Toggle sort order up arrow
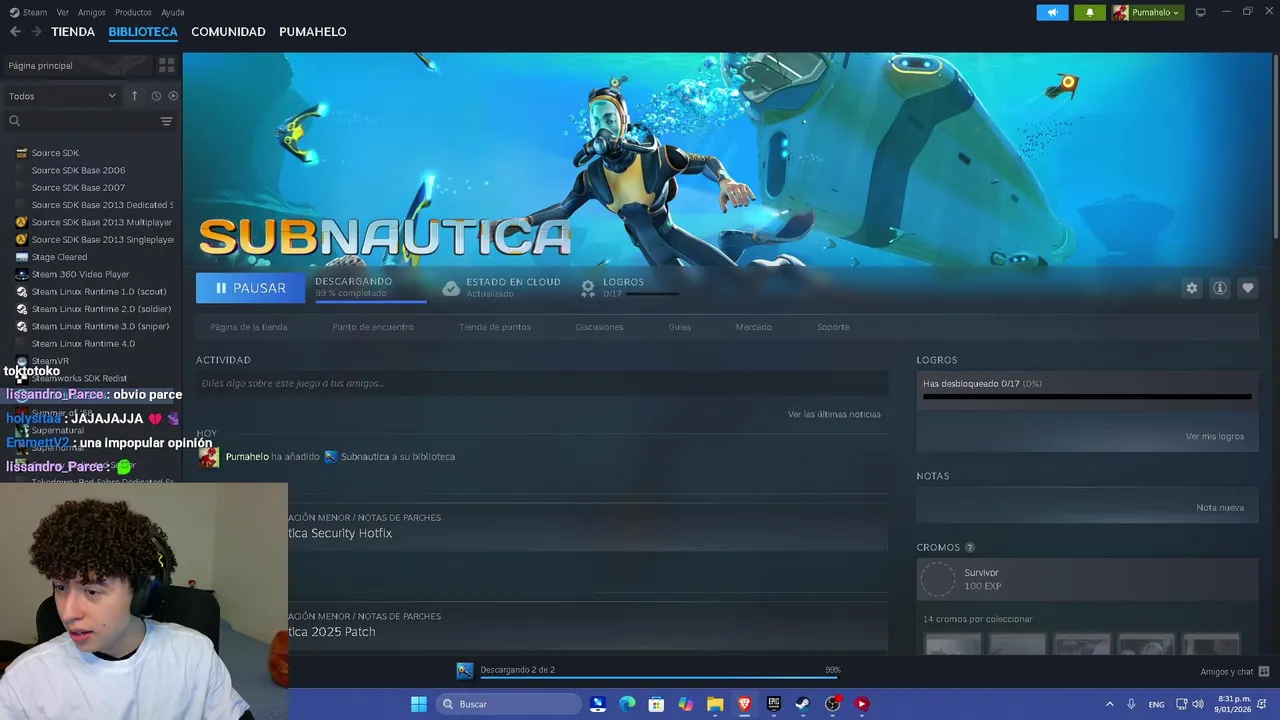The width and height of the screenshot is (1280, 720). (x=134, y=96)
